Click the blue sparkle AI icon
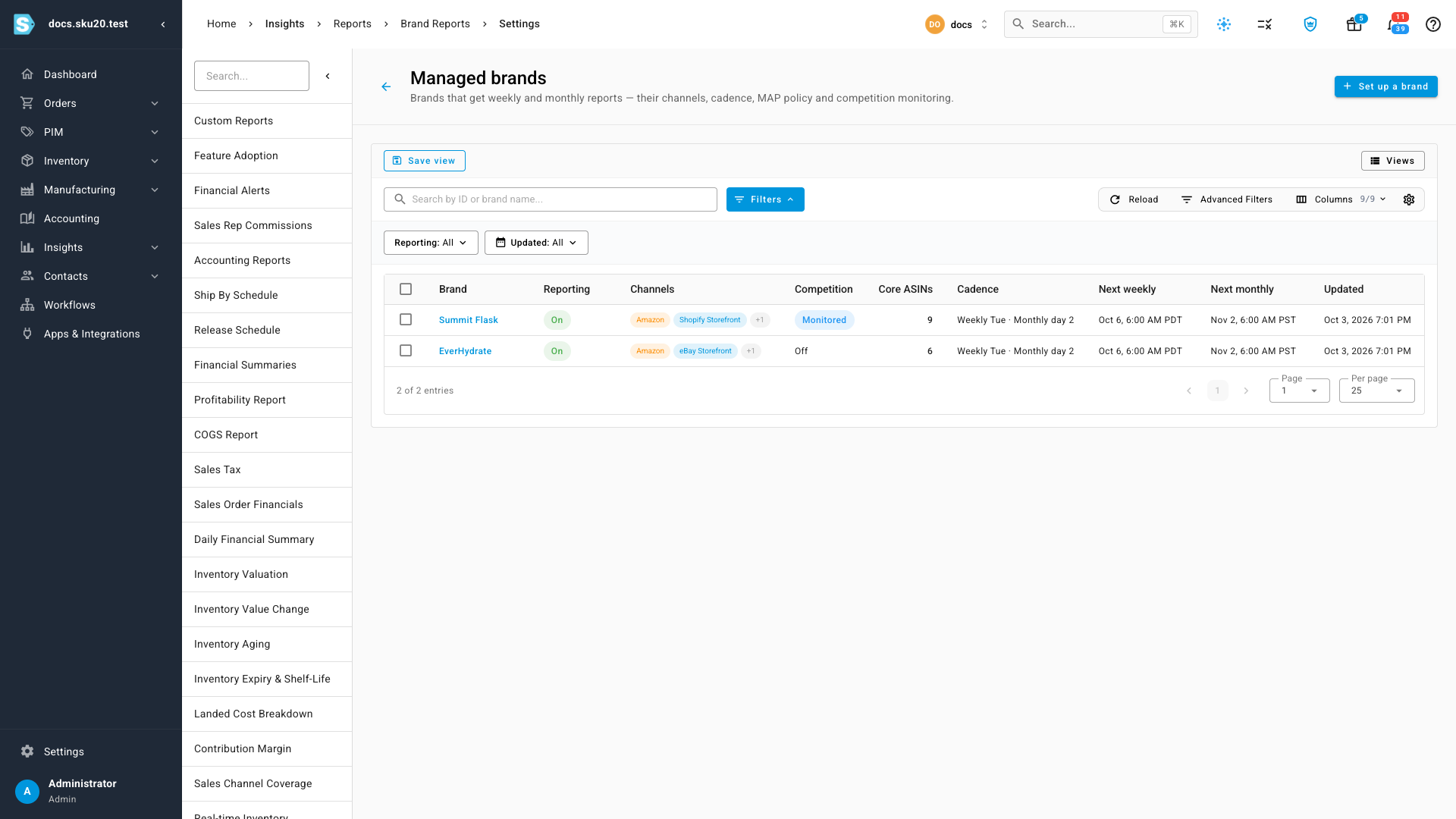 pyautogui.click(x=1223, y=24)
